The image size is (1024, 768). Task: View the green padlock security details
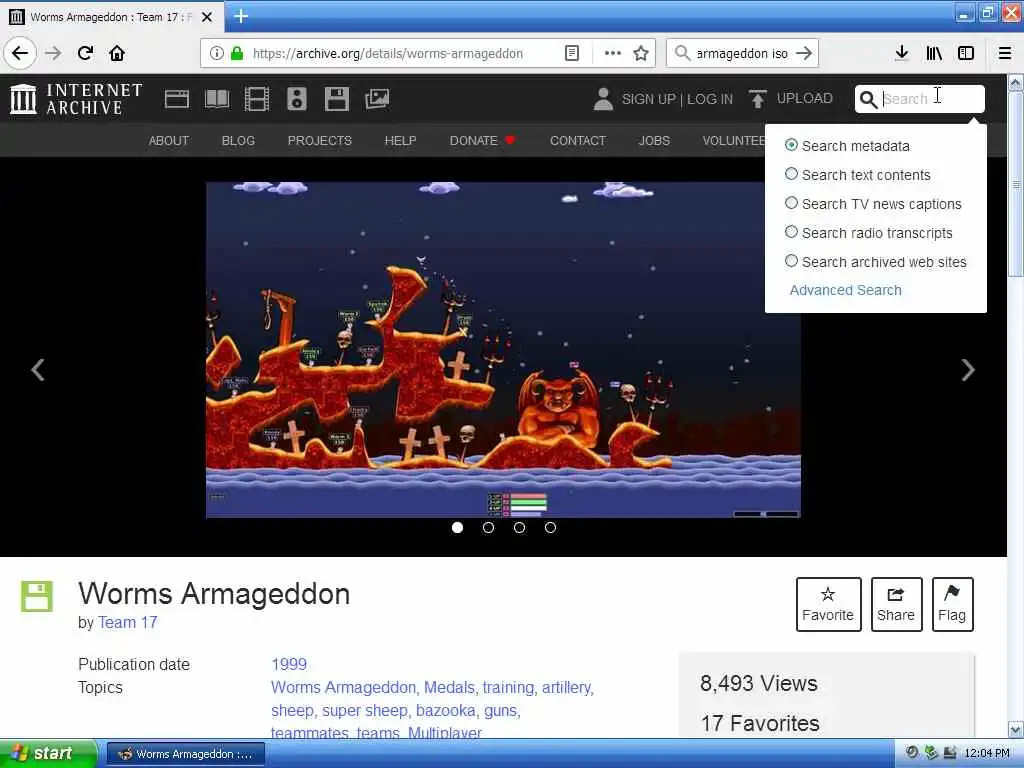coord(237,53)
